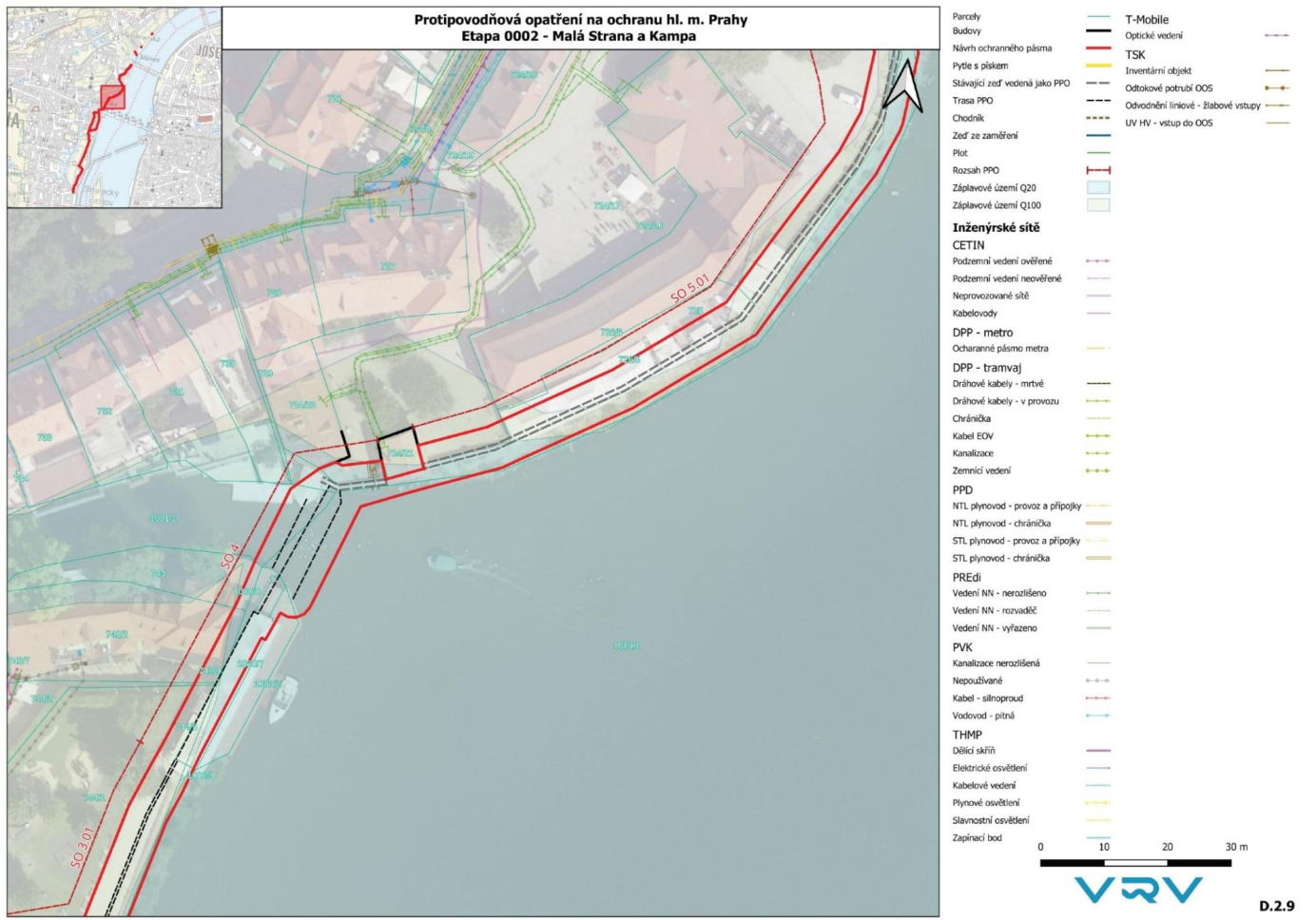The width and height of the screenshot is (1316, 920).
Task: Click the 'SO 3.01' label on the map
Action: tap(83, 846)
